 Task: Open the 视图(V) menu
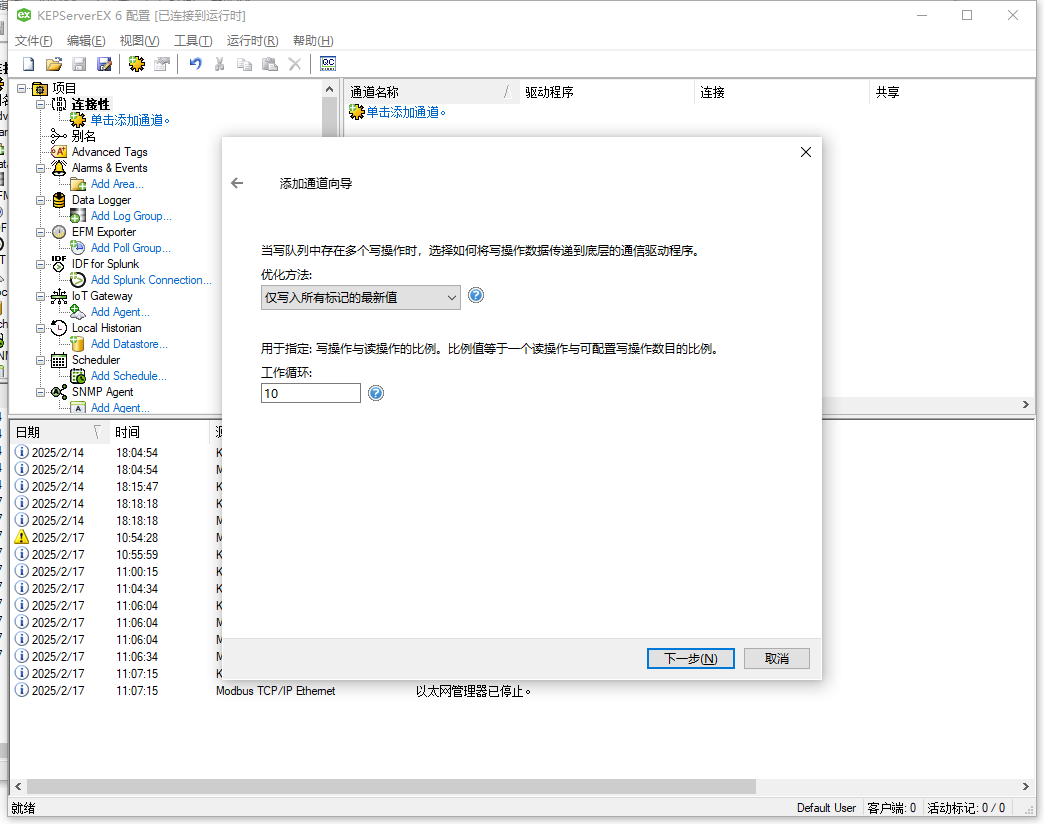pyautogui.click(x=139, y=41)
